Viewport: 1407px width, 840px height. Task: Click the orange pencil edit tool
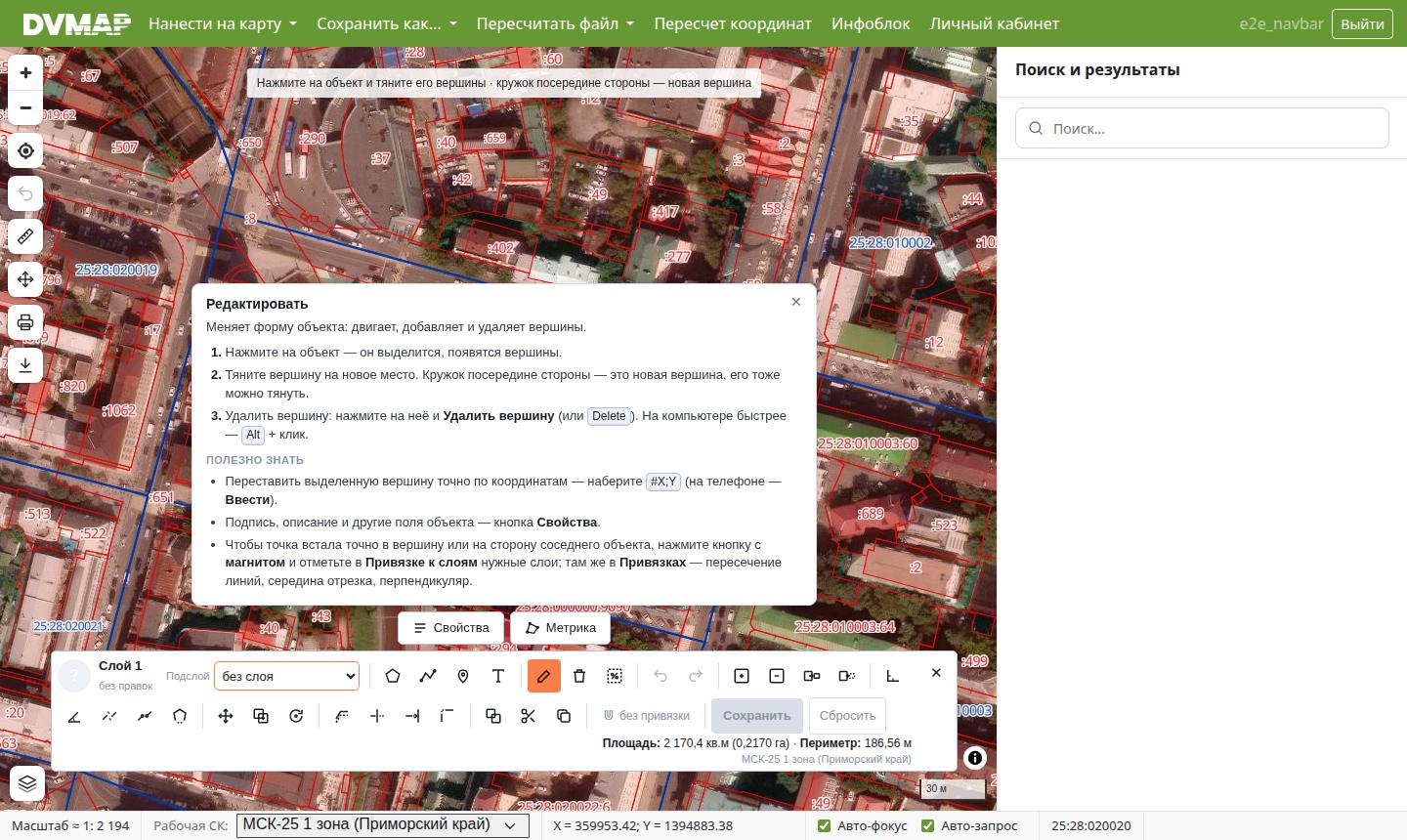544,676
